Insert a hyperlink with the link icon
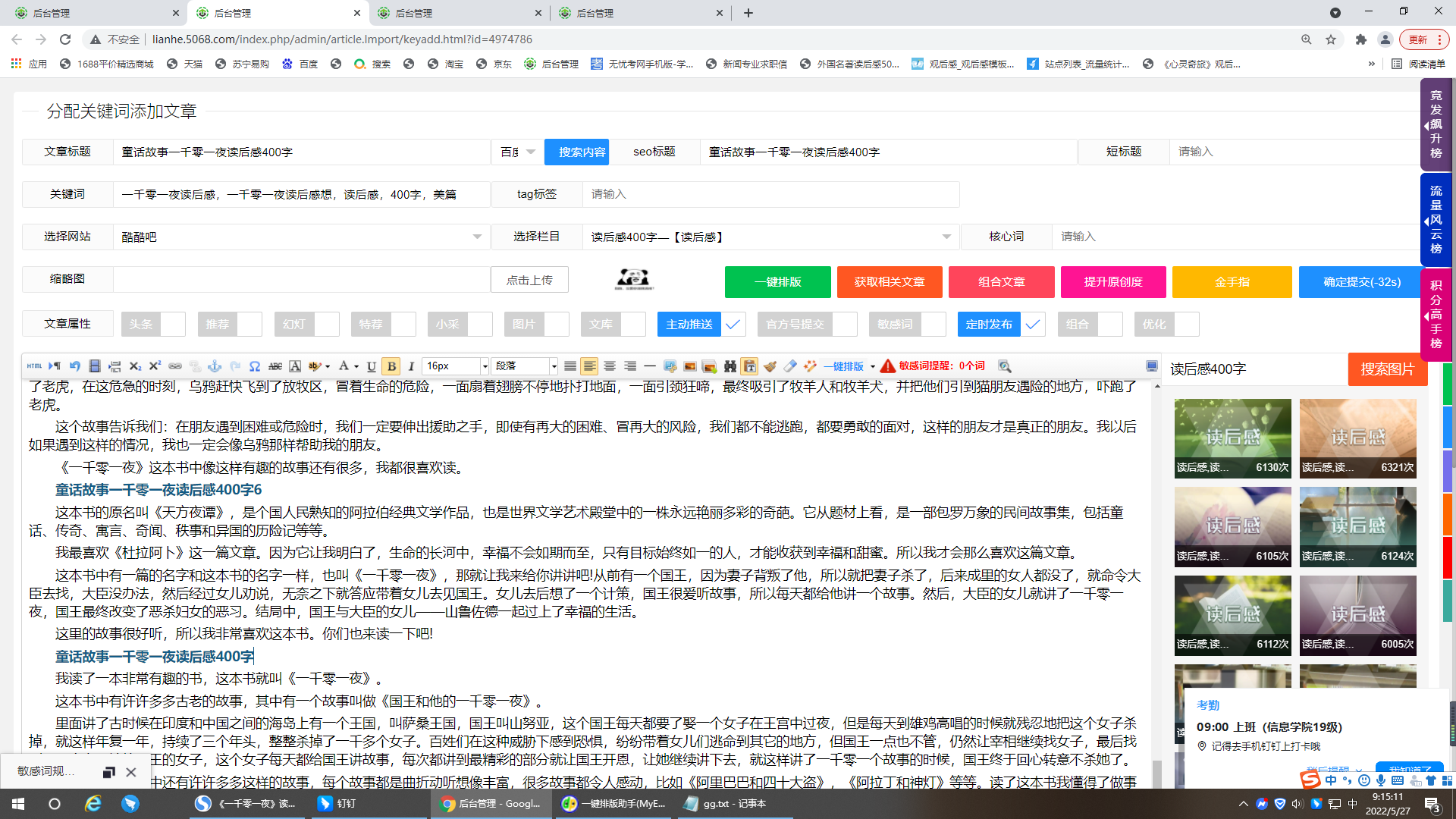This screenshot has height=819, width=1456. point(175,366)
